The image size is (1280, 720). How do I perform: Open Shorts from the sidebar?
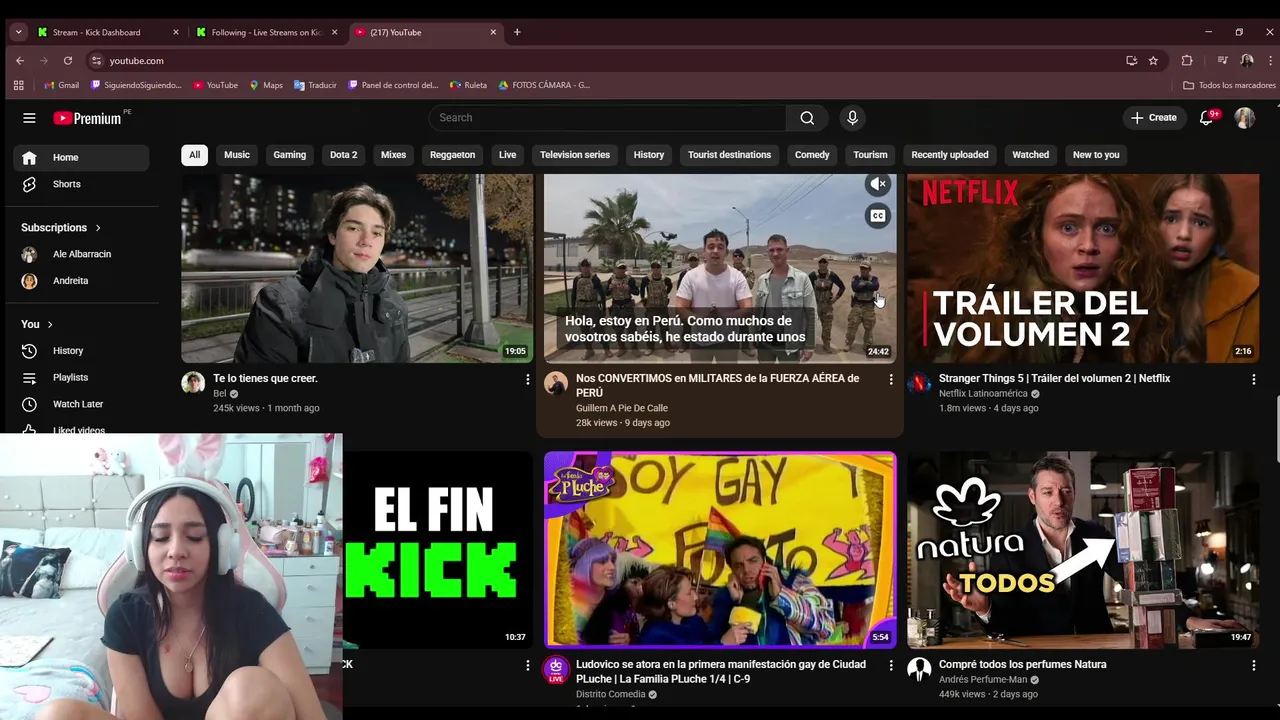[81, 184]
